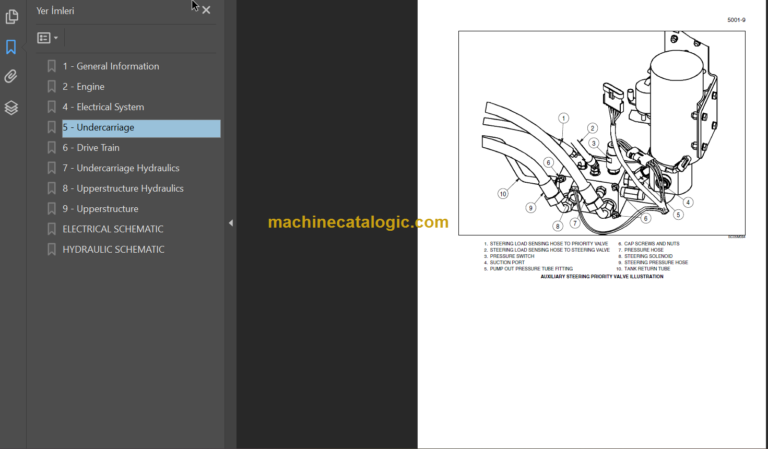Click the auxiliary steering priority valve illustration
The height and width of the screenshot is (449, 768).
[x=601, y=133]
